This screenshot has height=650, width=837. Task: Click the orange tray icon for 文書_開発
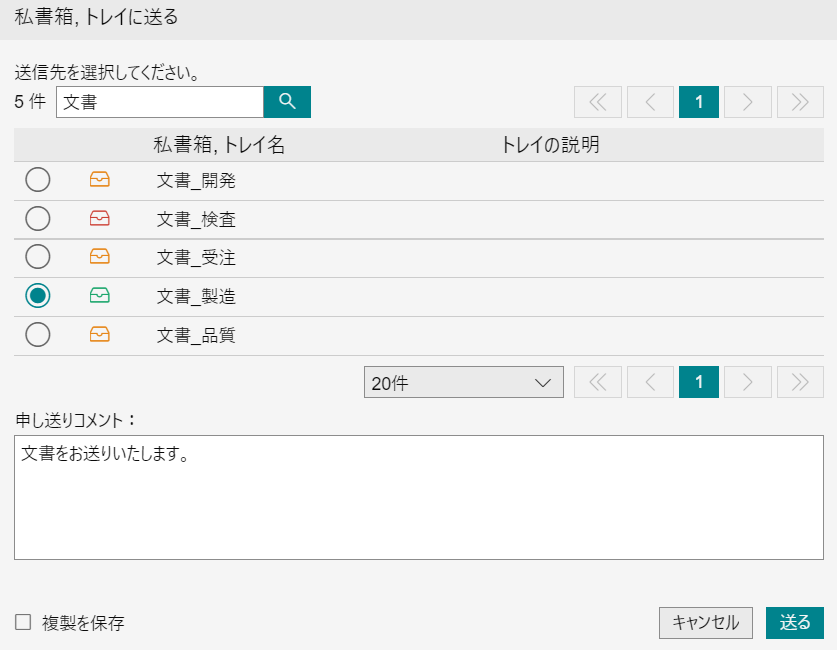[x=100, y=179]
